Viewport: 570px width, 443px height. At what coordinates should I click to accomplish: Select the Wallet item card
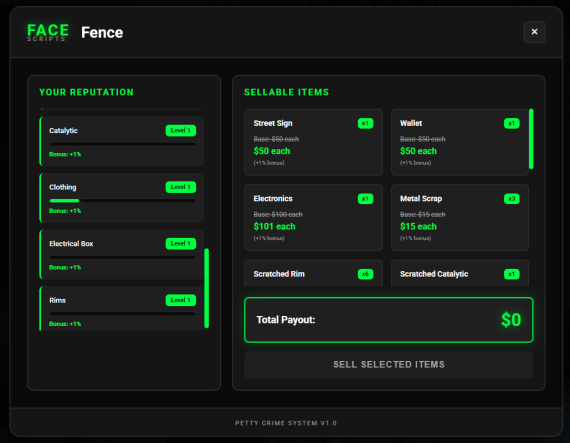pyautogui.click(x=459, y=142)
